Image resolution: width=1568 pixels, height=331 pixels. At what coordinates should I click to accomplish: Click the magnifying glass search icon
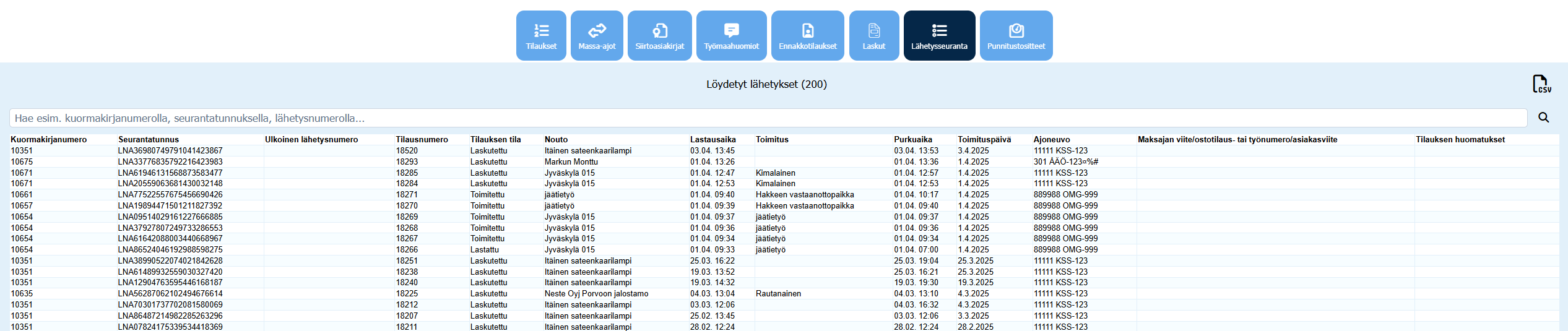click(1544, 118)
